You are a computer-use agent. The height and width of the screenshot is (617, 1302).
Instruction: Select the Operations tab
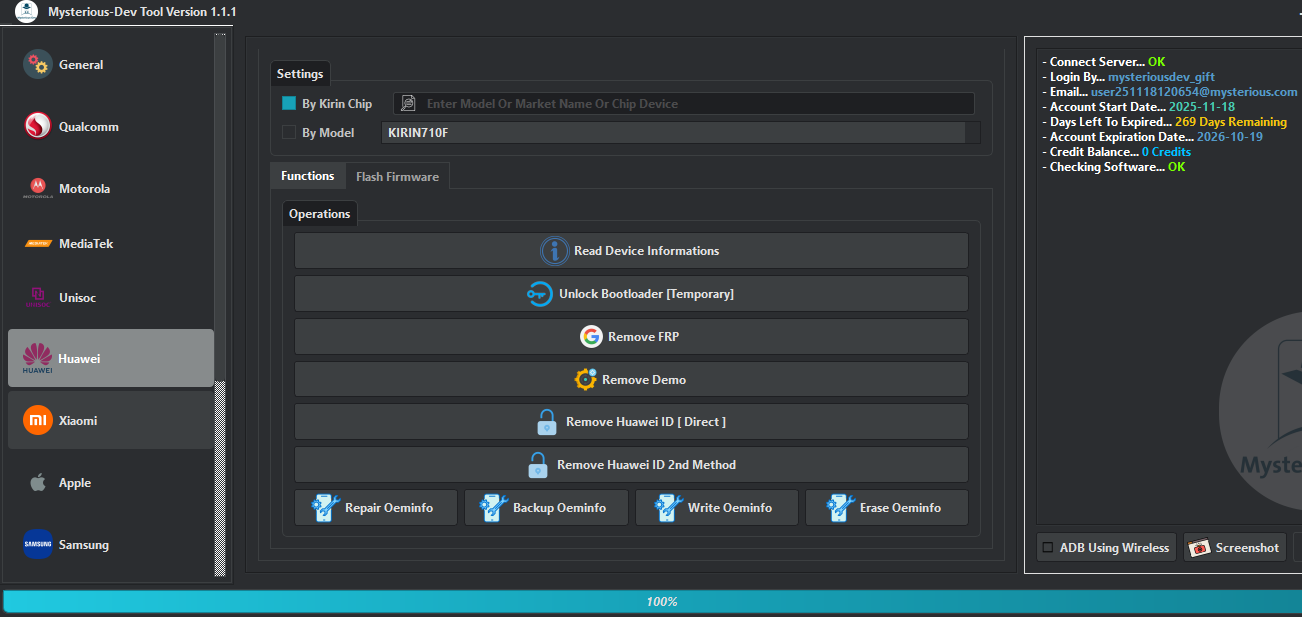319,213
